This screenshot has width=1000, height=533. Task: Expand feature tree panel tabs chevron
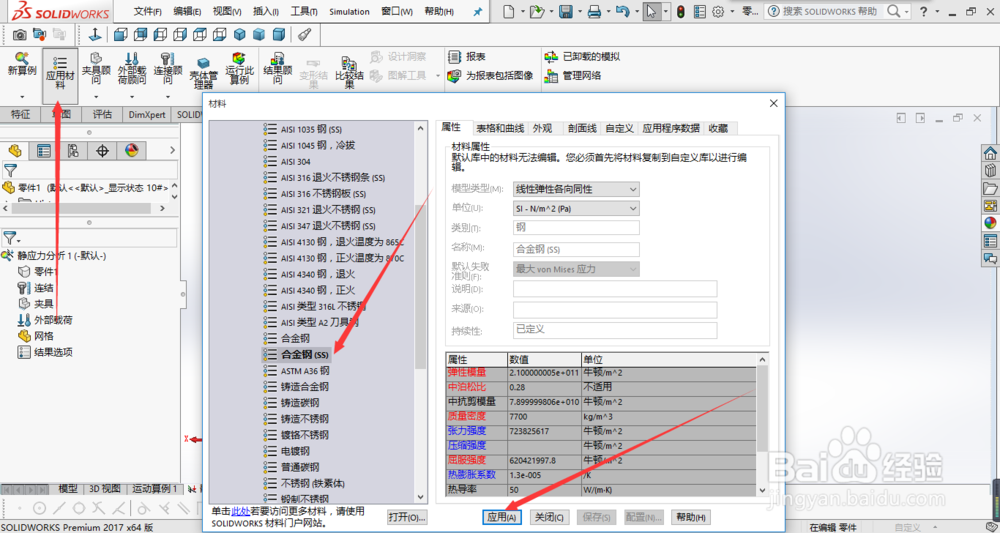coord(172,150)
